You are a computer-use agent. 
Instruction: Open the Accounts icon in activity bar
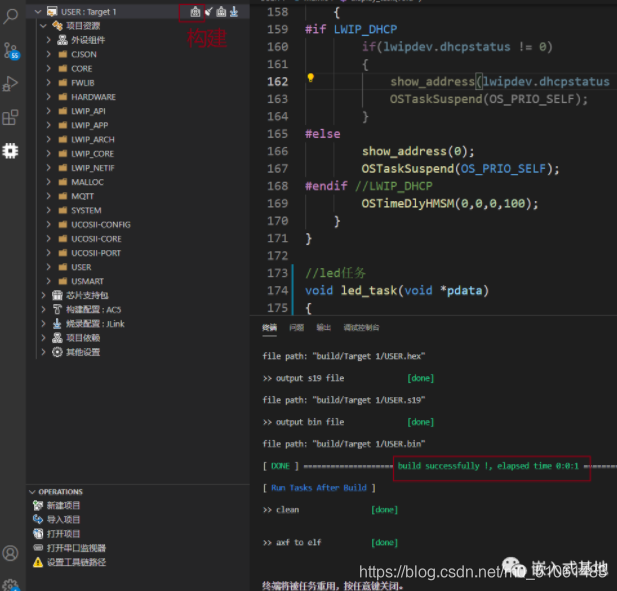coord(11,553)
